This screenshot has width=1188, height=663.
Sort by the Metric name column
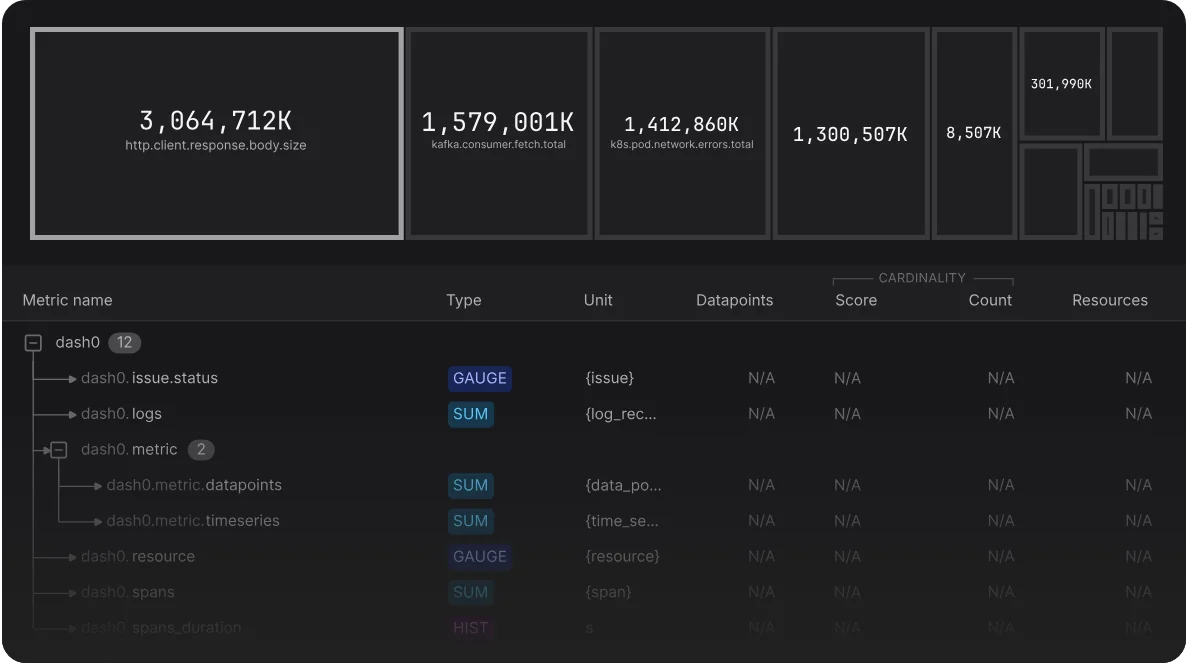pos(67,300)
